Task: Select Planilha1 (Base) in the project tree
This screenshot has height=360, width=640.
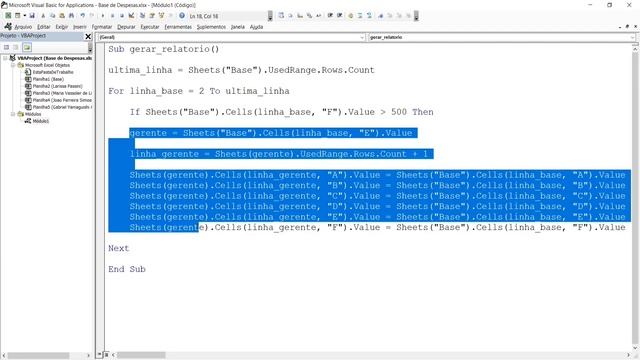Action: click(x=48, y=79)
